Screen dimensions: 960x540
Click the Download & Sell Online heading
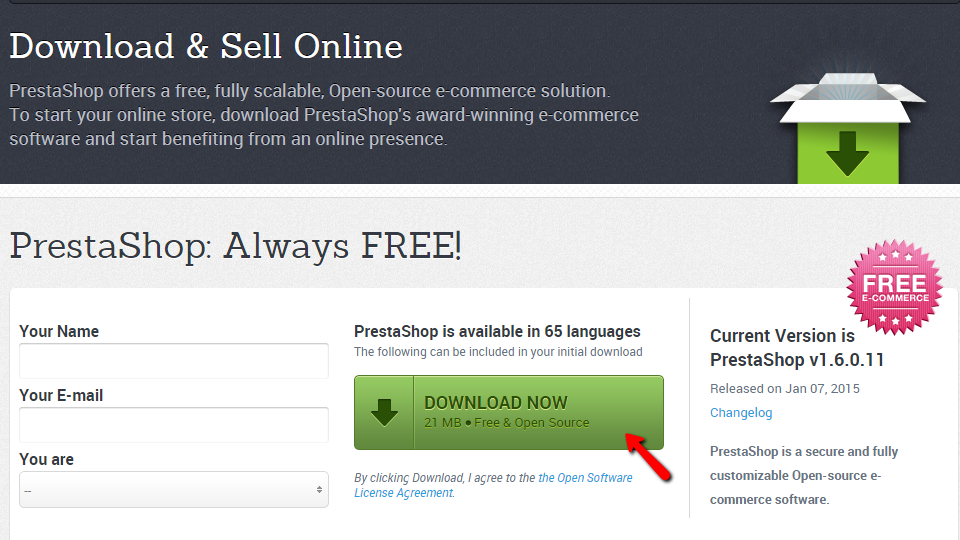[206, 46]
